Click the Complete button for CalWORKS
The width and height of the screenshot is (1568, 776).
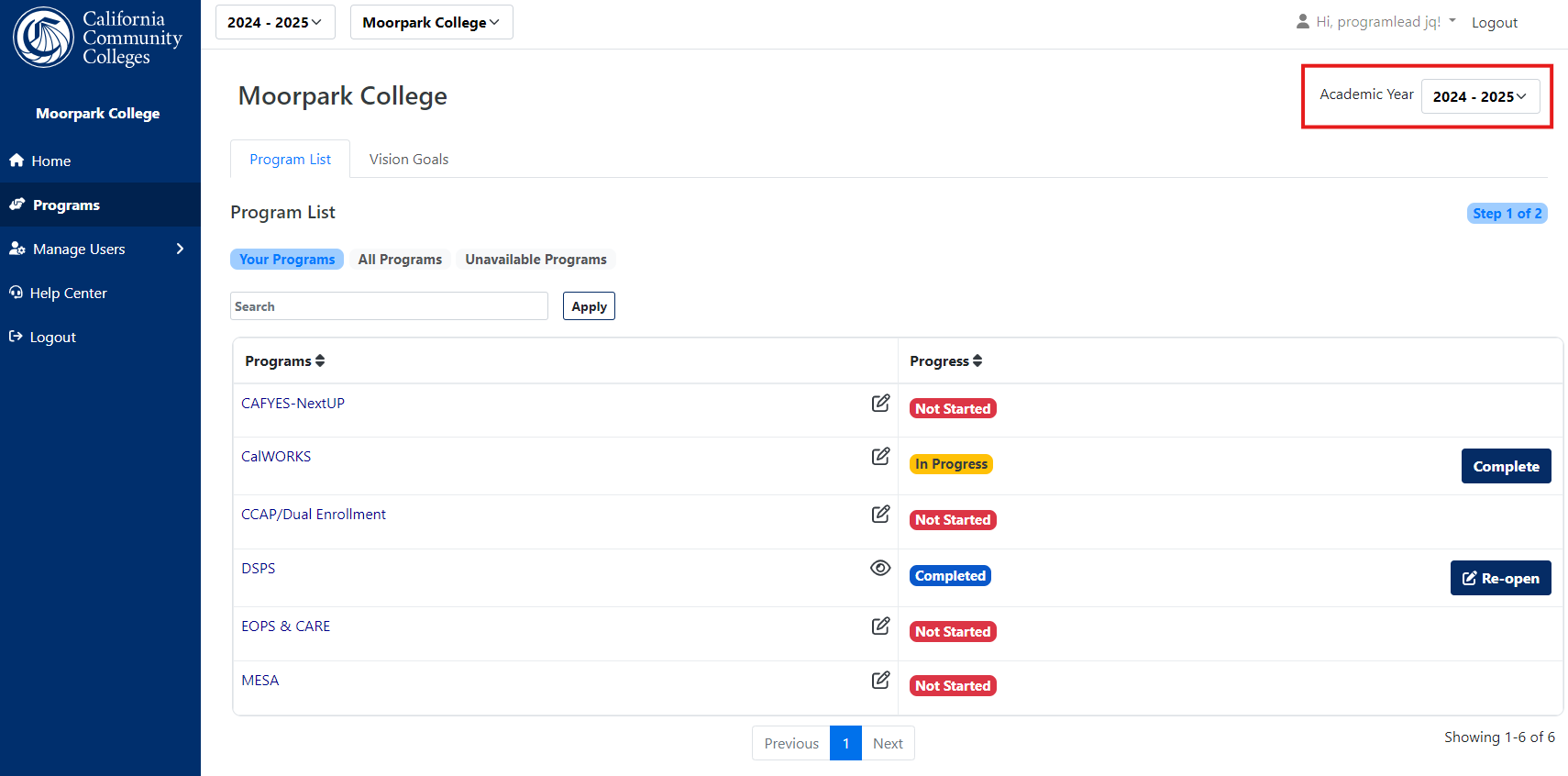tap(1506, 466)
